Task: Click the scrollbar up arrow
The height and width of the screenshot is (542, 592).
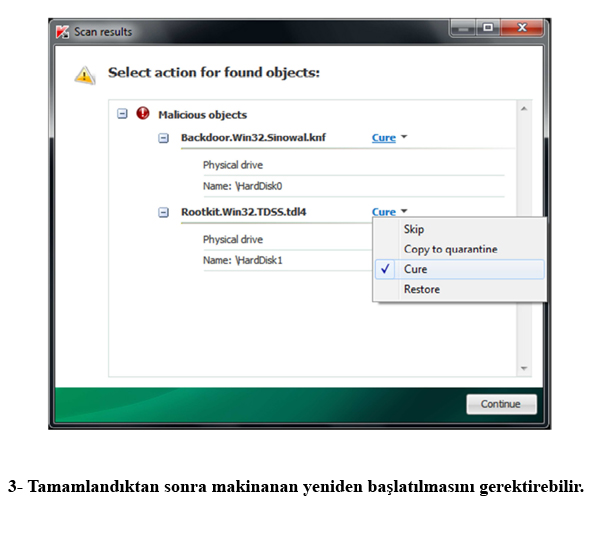Action: (x=524, y=109)
